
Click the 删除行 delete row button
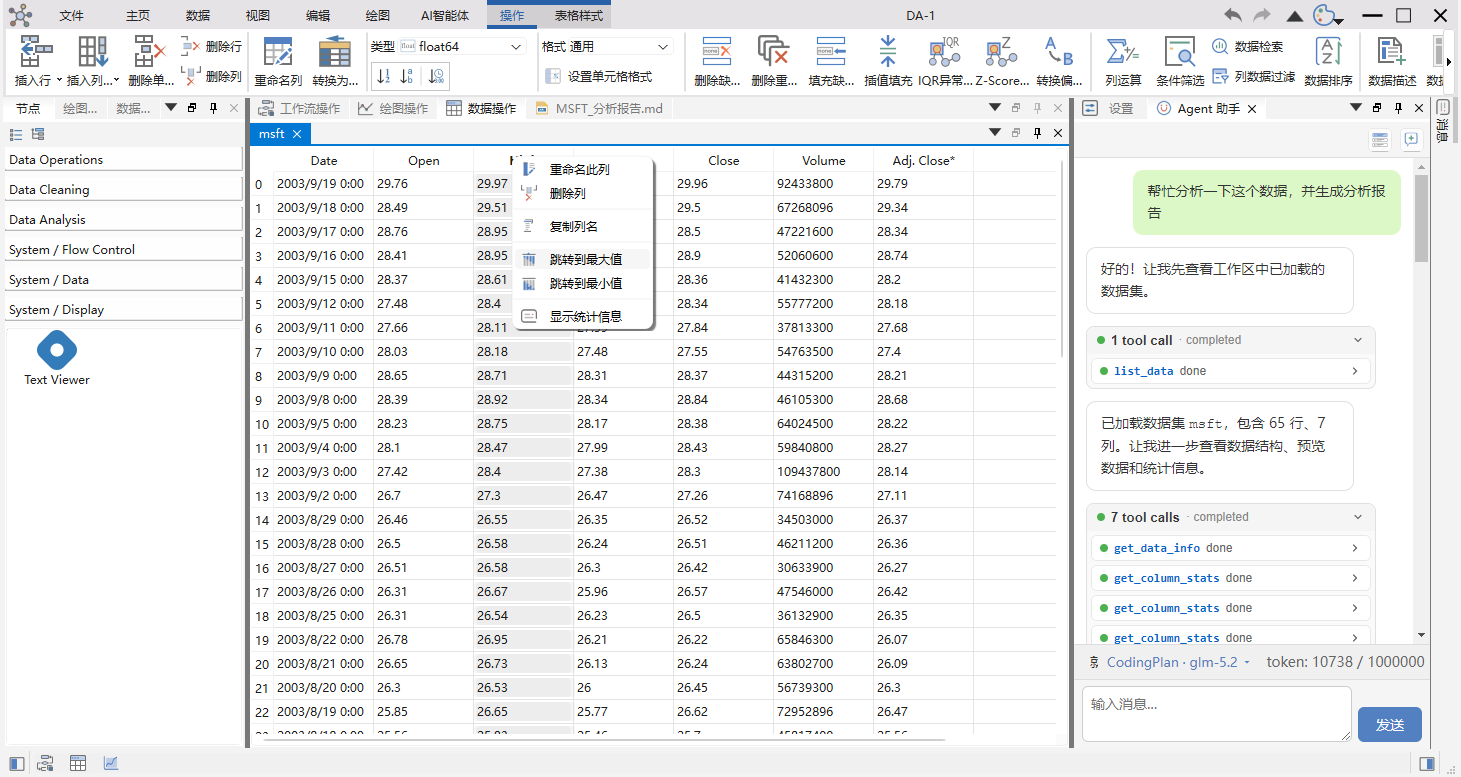(211, 46)
